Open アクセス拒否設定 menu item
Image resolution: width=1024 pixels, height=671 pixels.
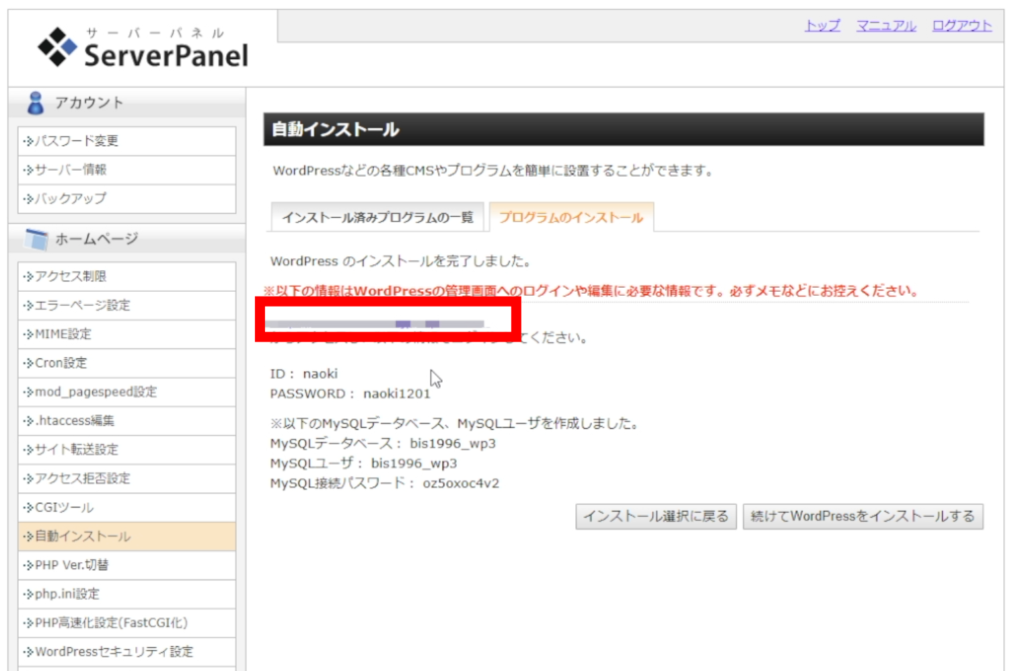click(127, 478)
